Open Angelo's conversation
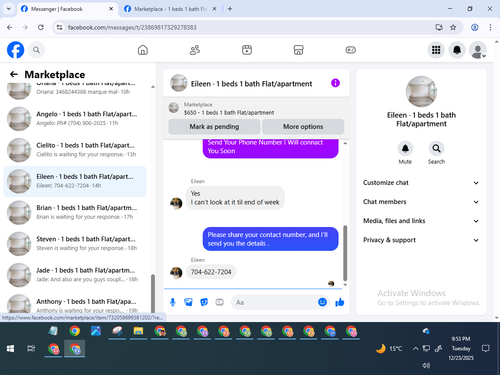 [x=75, y=118]
